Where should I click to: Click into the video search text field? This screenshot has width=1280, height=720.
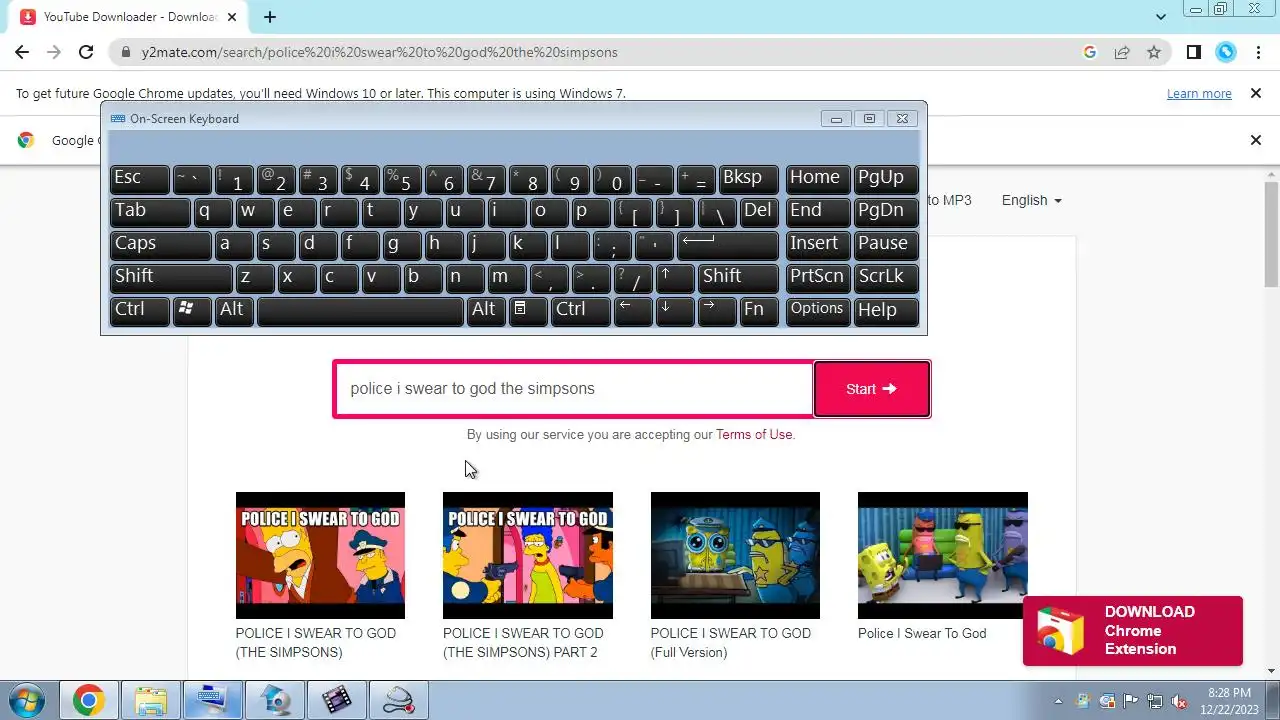574,389
